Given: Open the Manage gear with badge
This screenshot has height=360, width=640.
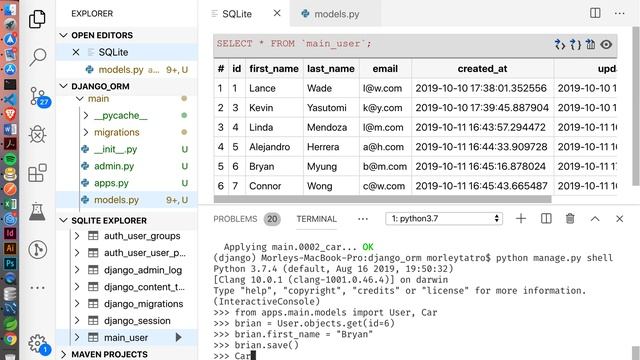Looking at the screenshot, I should pyautogui.click(x=39, y=344).
